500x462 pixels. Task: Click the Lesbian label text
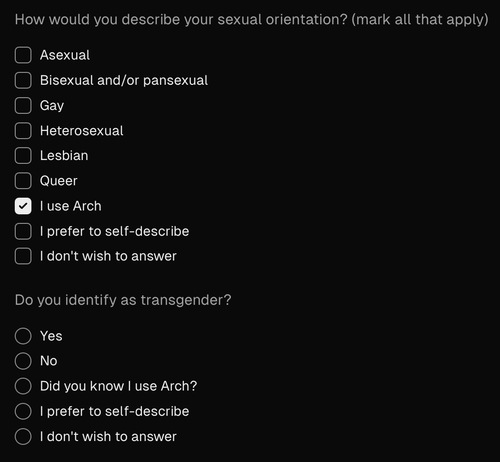click(64, 156)
